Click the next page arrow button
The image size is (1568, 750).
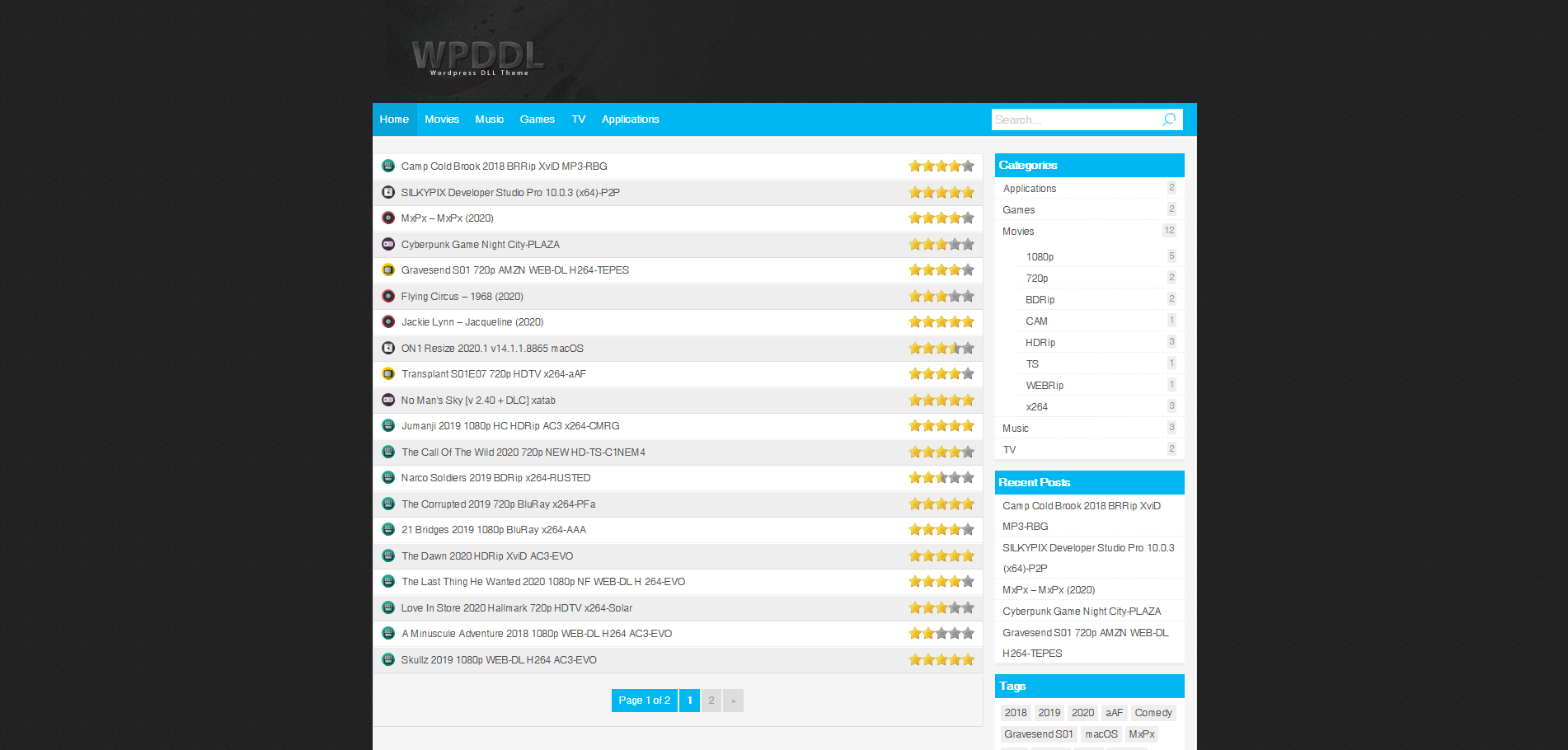(x=733, y=701)
